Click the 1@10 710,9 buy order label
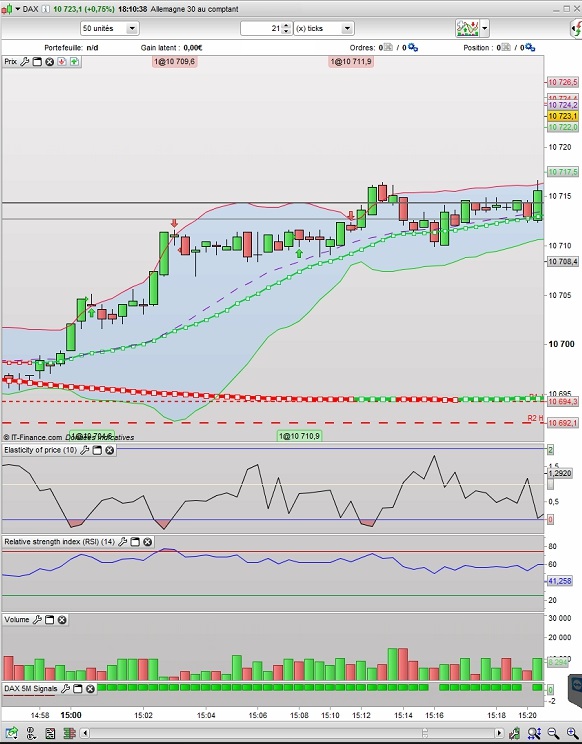Viewport: 582px width, 744px height. pyautogui.click(x=299, y=436)
